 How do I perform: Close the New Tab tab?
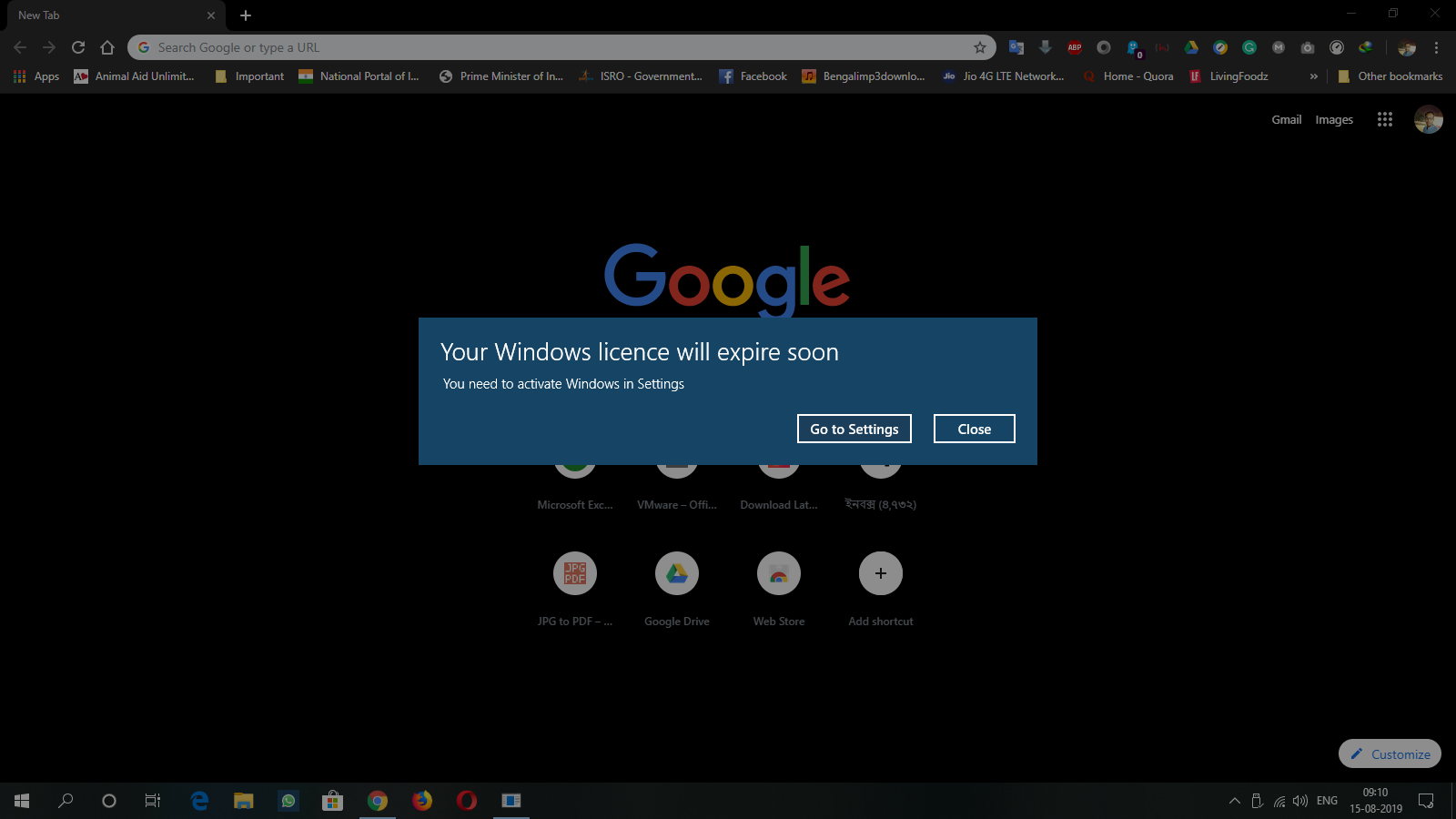click(211, 15)
